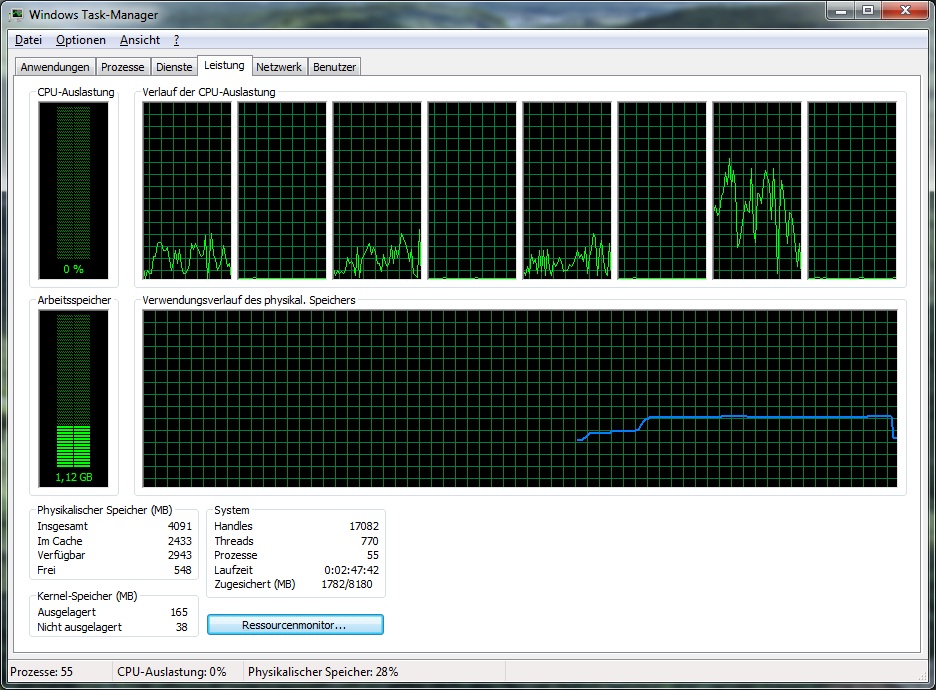
Task: Click the Verwendungsverlauf des physikal. Speichers label
Action: click(249, 300)
